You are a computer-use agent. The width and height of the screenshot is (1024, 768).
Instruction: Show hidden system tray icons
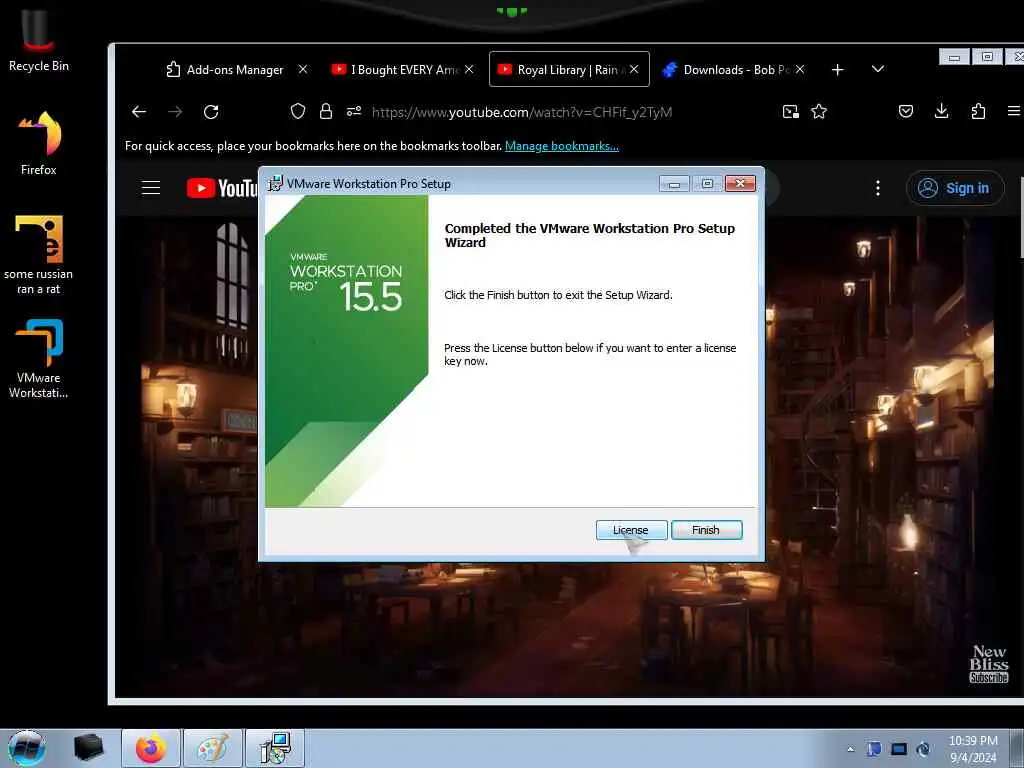tap(850, 750)
